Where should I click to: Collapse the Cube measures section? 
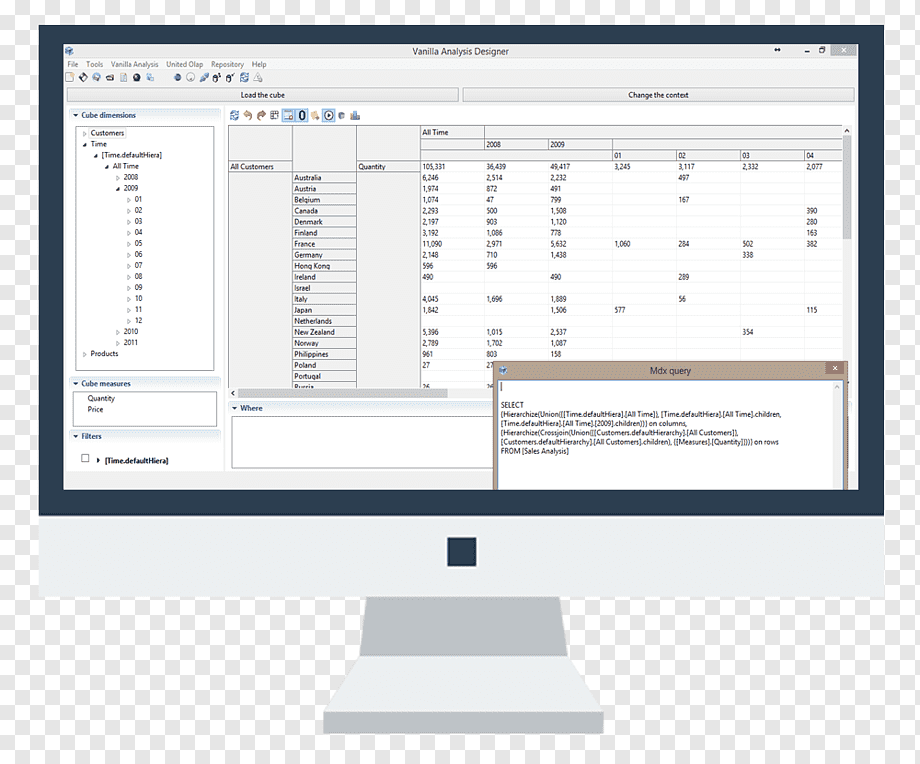pyautogui.click(x=76, y=383)
